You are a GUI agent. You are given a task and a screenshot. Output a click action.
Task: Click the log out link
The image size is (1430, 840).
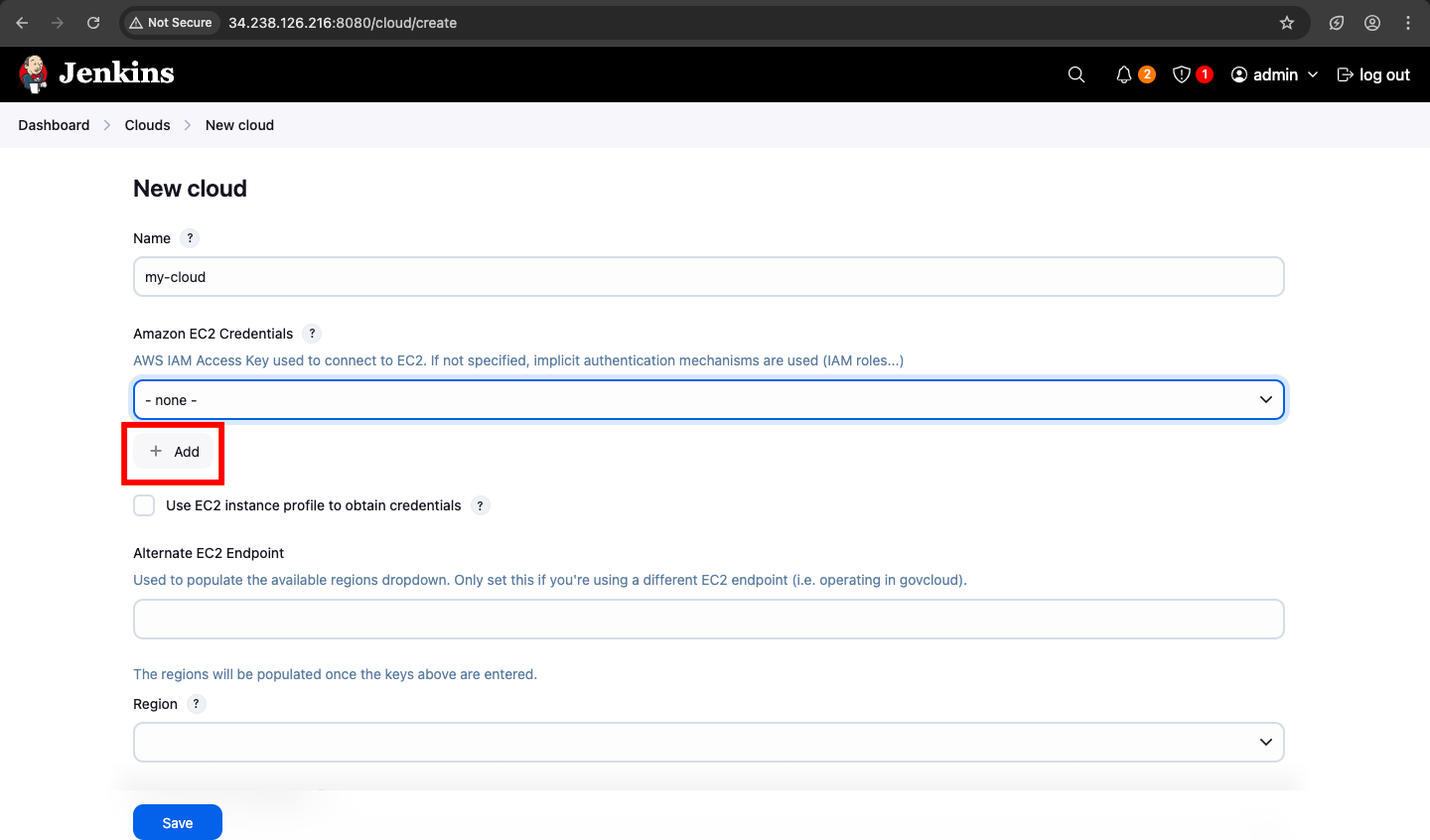1373,74
